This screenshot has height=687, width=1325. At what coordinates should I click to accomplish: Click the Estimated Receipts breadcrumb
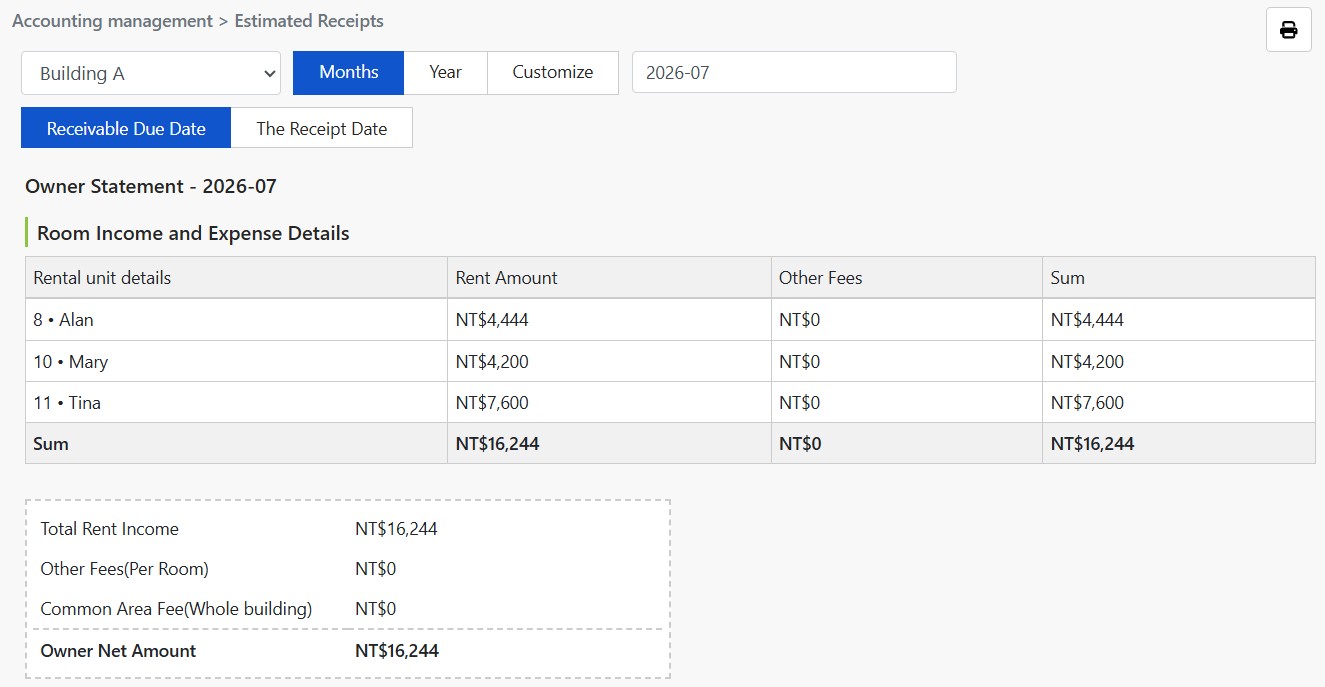click(x=309, y=21)
